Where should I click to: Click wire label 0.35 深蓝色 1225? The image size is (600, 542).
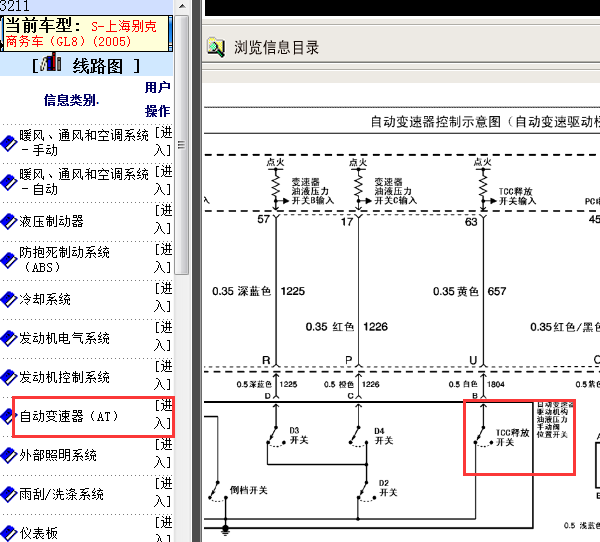(x=258, y=291)
